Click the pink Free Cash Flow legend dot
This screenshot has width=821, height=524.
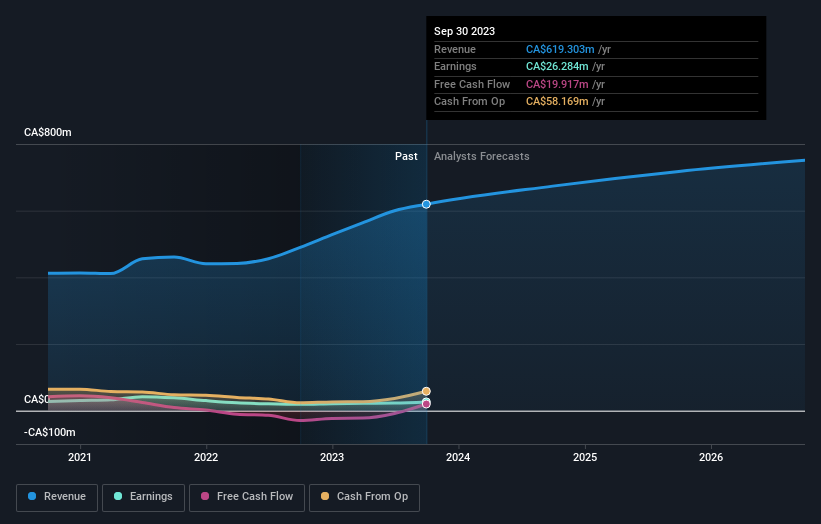point(205,496)
